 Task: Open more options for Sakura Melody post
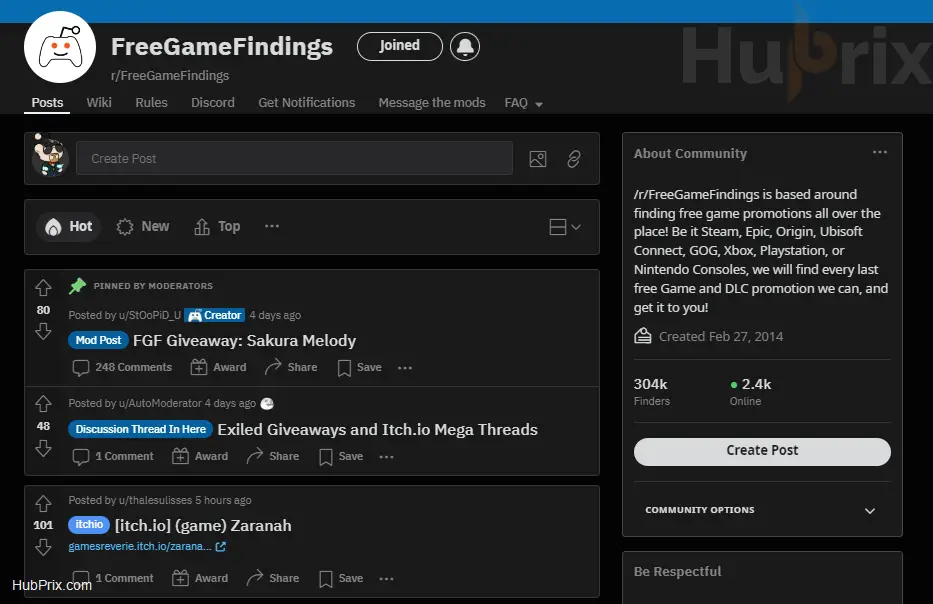[405, 368]
